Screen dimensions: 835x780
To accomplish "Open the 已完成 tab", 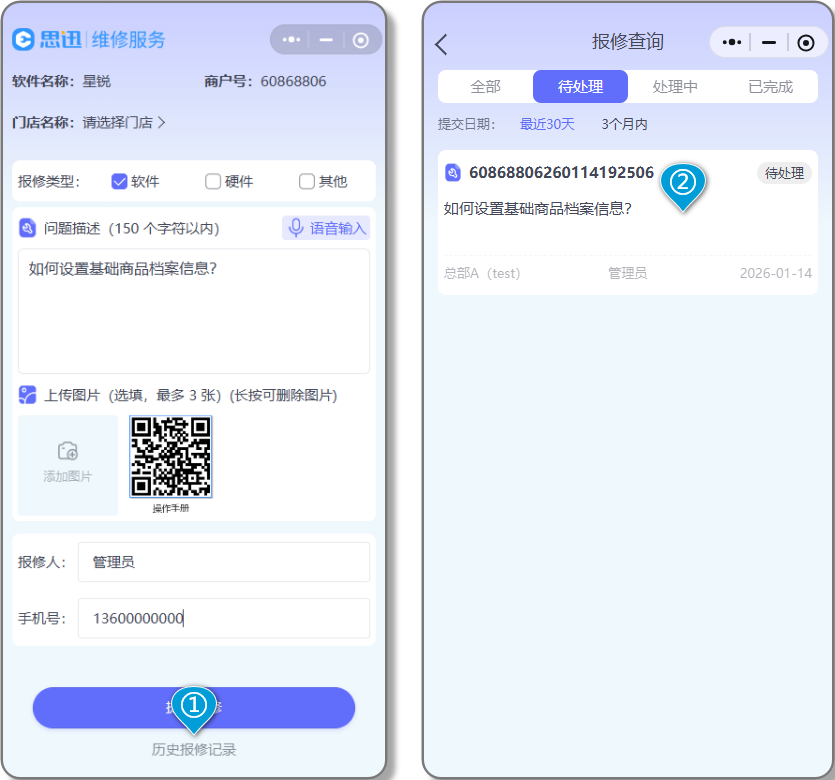I will click(x=770, y=87).
